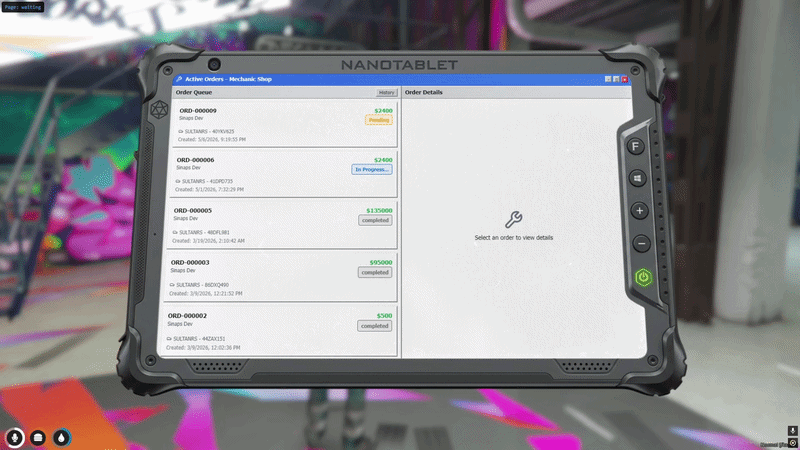
Task: Select order ORD-000003
Action: [281, 277]
